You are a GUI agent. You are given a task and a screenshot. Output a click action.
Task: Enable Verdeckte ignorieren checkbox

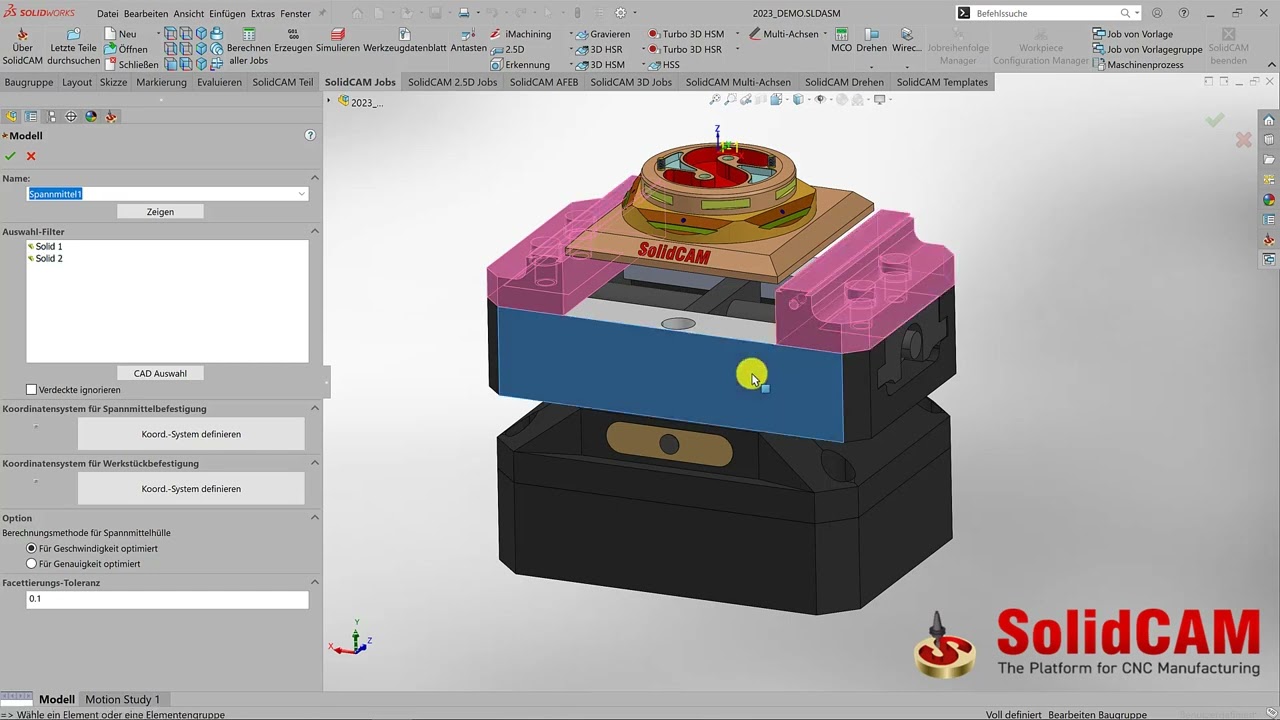click(31, 390)
